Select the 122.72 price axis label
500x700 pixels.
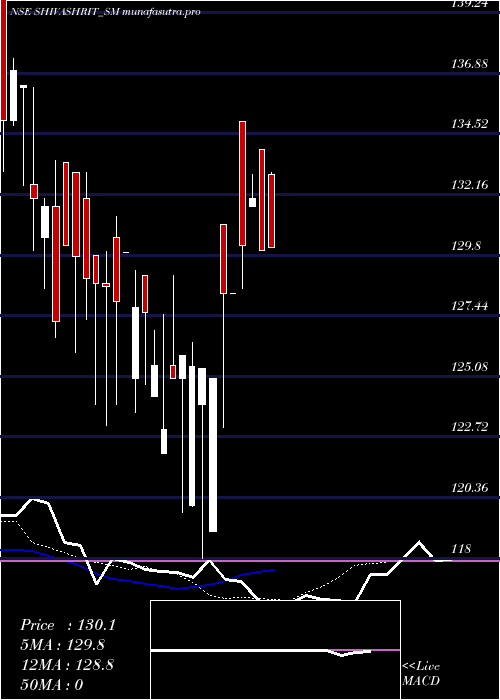point(469,427)
